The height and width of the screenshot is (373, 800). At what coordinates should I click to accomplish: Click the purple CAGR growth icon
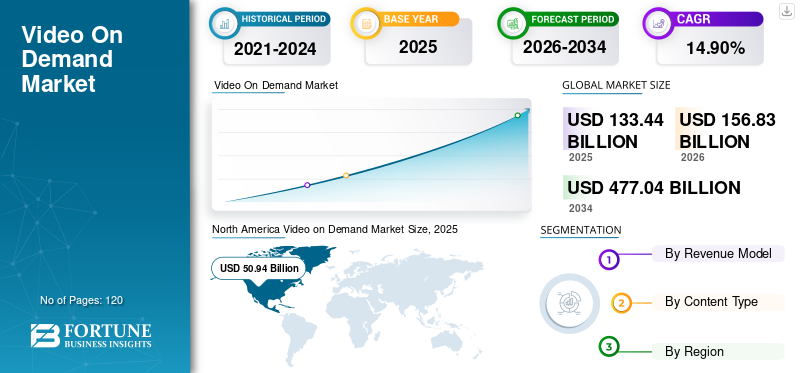click(x=658, y=23)
